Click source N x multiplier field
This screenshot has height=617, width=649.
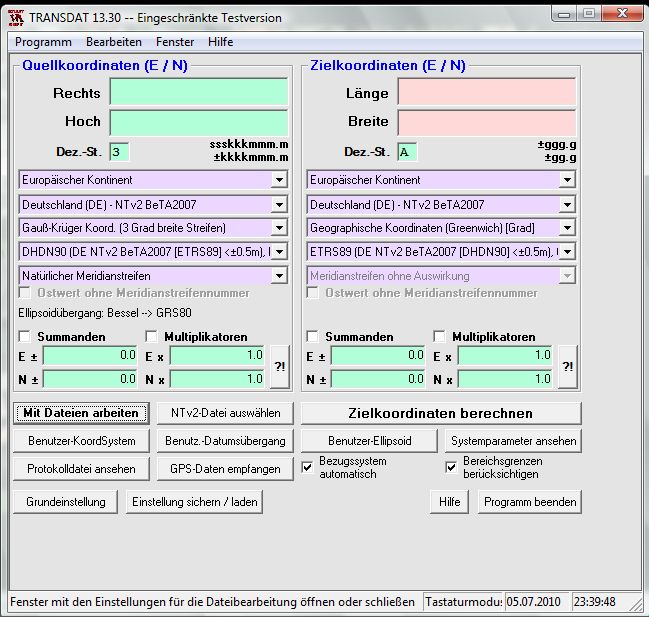[x=217, y=379]
